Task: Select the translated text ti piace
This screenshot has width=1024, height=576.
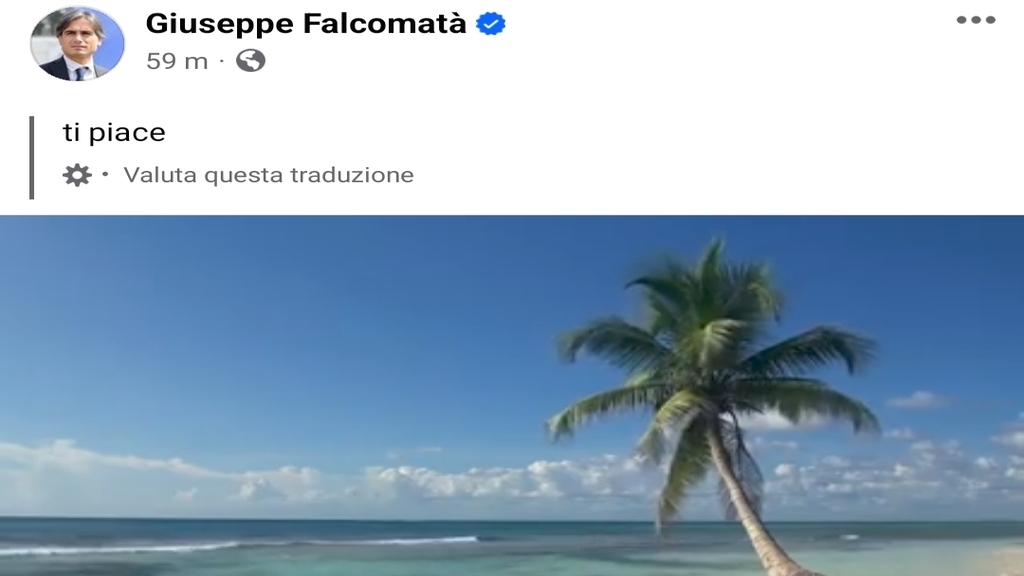Action: coord(114,133)
